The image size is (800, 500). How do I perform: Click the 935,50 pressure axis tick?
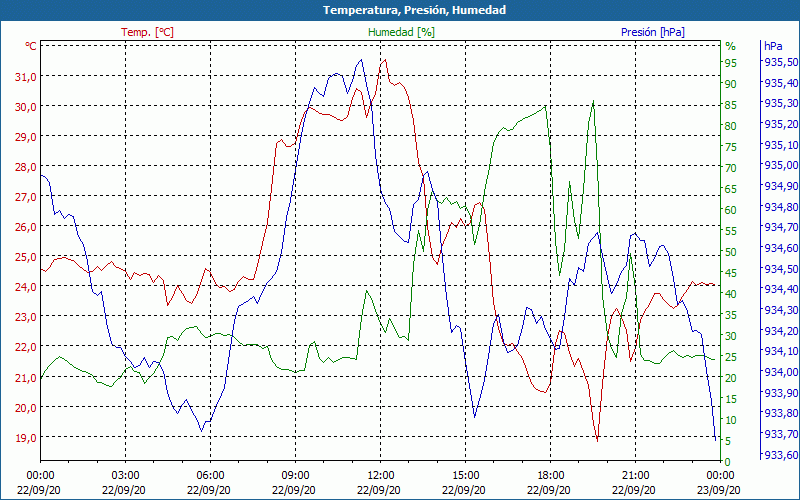tap(780, 62)
